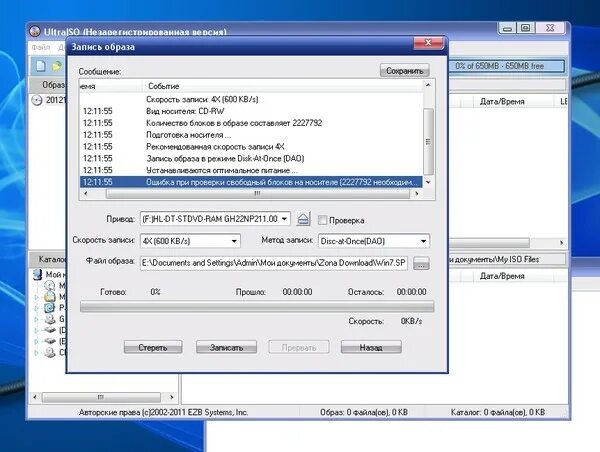Expand the (E drive tree node
The image size is (600, 452).
[37, 341]
